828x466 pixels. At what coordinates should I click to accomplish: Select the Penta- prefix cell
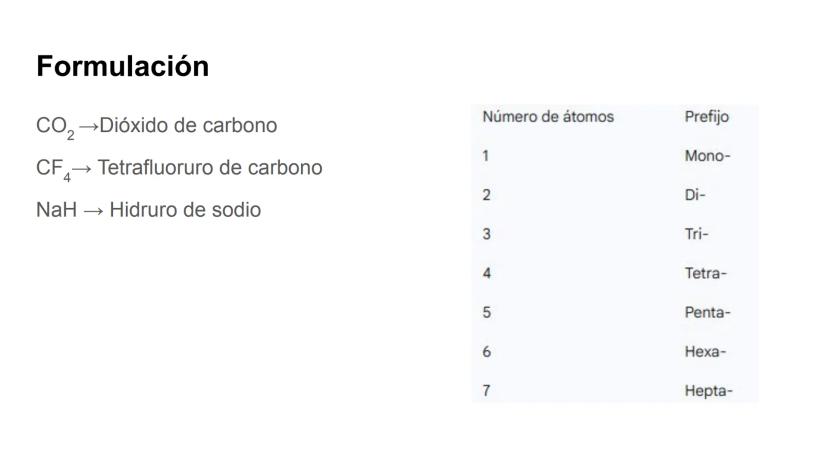707,313
